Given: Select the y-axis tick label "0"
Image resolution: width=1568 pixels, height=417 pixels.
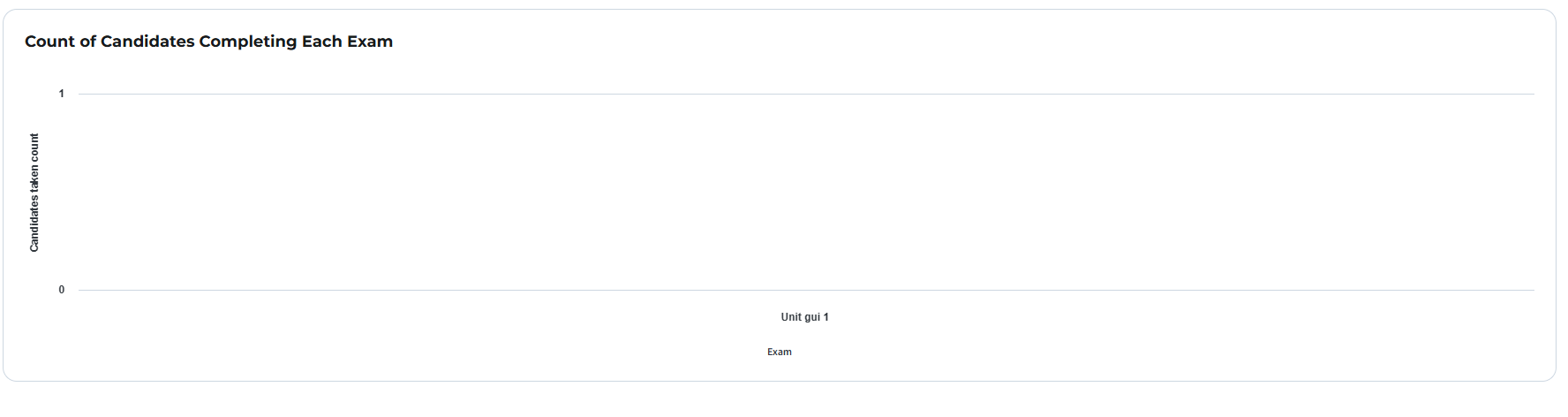Looking at the screenshot, I should 62,290.
